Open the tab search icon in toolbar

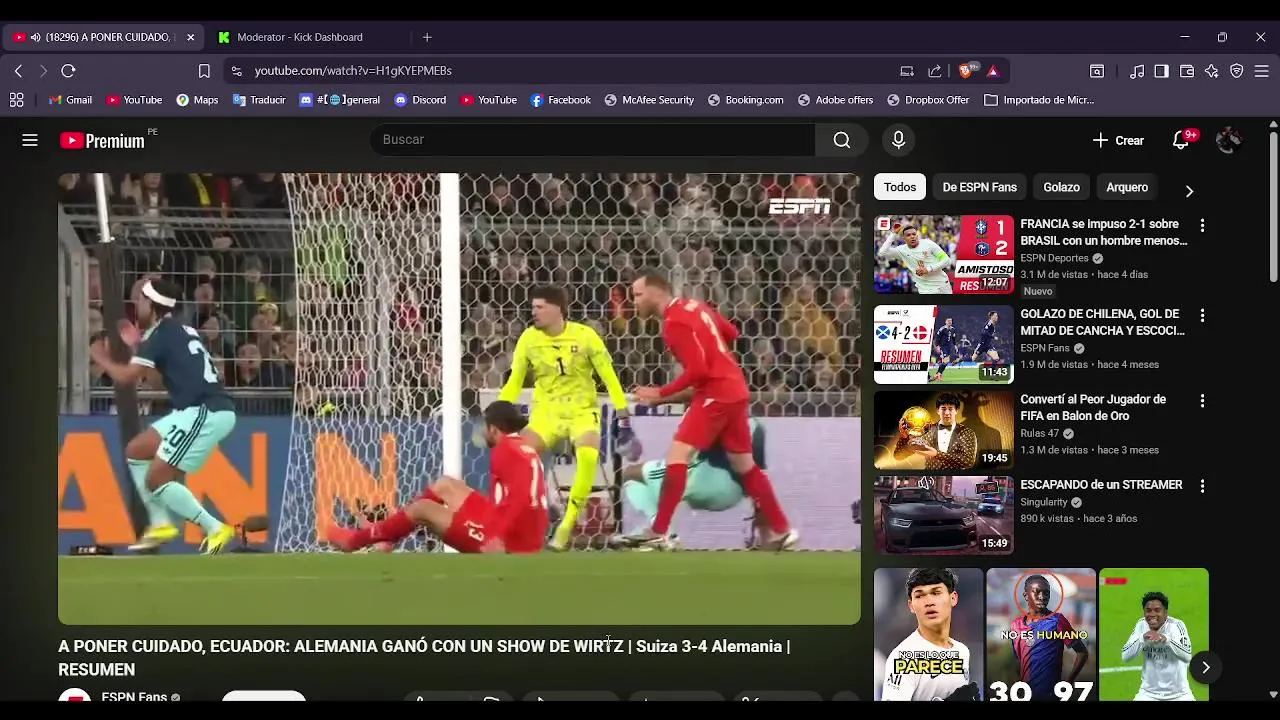point(1097,71)
